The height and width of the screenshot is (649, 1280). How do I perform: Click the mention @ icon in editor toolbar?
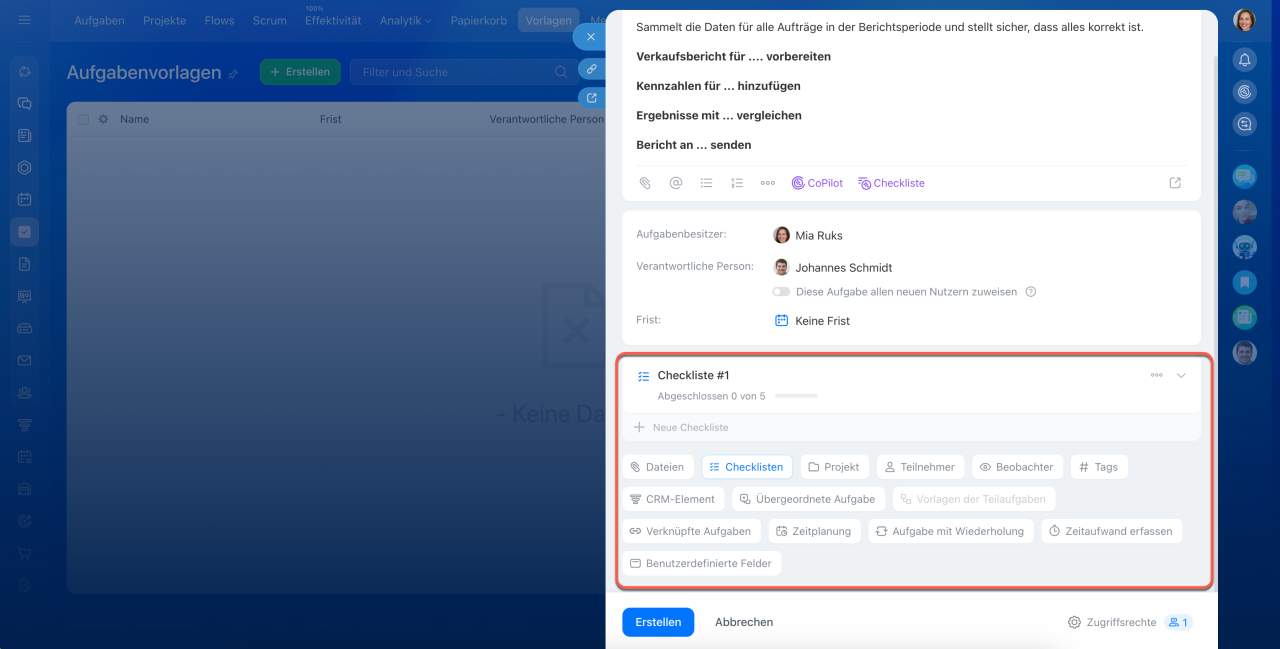tap(676, 183)
